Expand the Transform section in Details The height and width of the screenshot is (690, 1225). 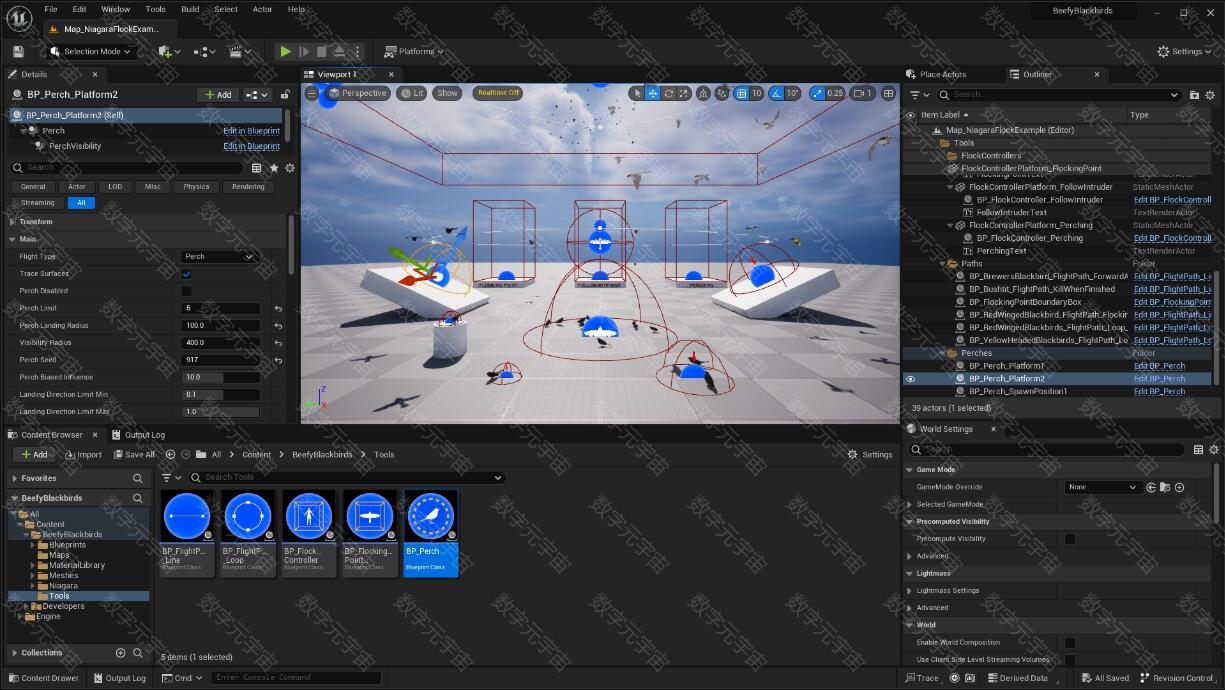point(36,222)
